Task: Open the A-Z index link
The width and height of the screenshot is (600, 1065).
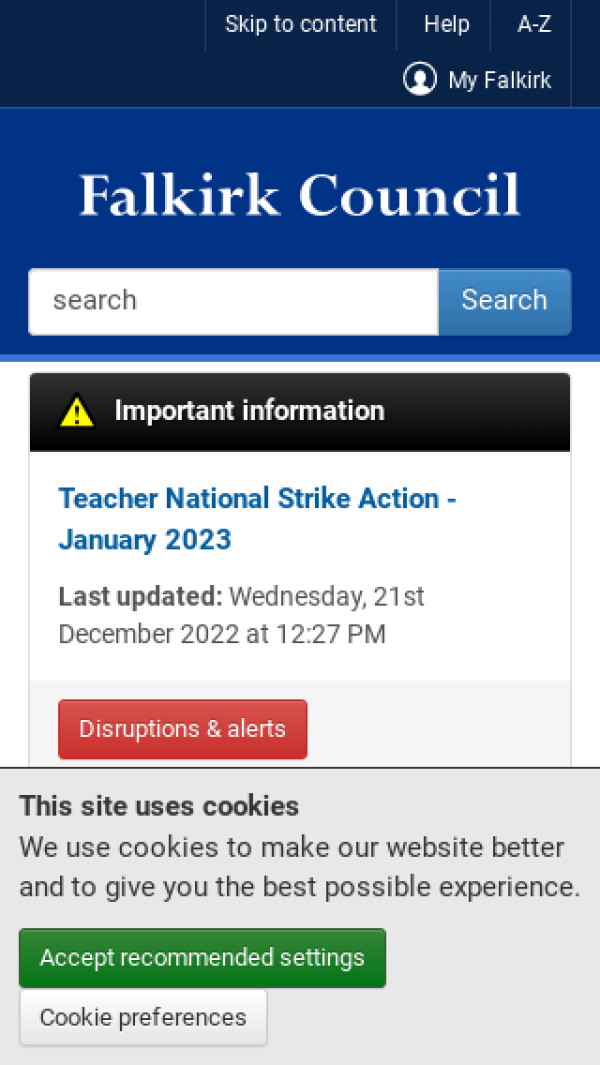Action: tap(534, 24)
